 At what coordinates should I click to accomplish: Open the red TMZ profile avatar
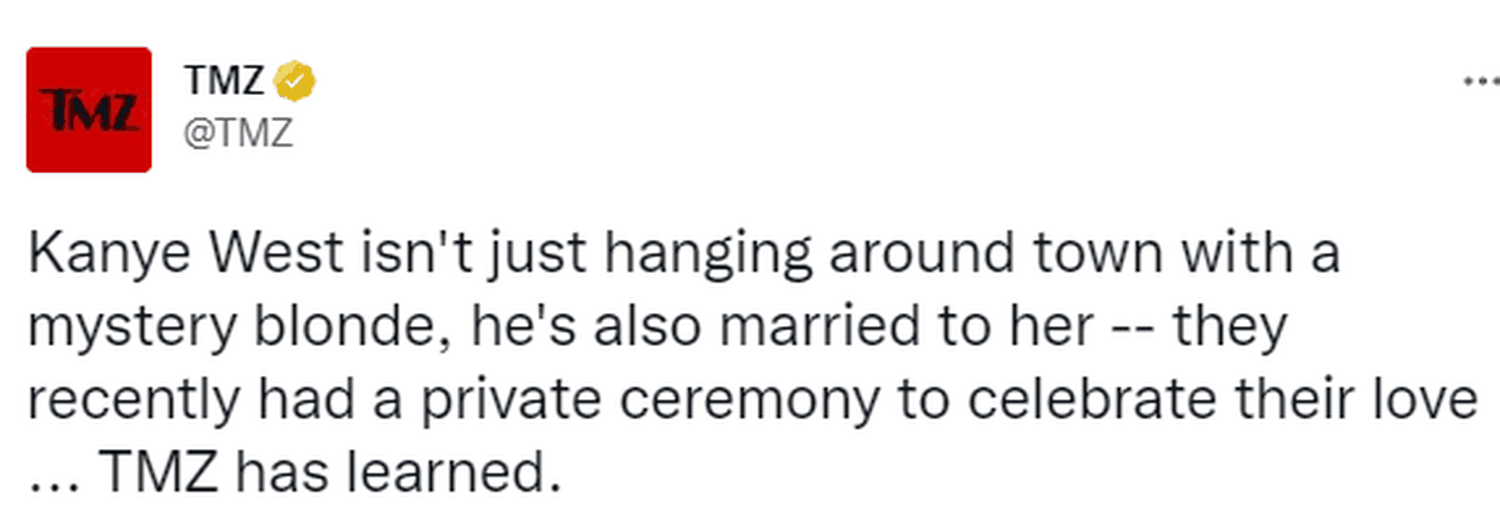89,110
